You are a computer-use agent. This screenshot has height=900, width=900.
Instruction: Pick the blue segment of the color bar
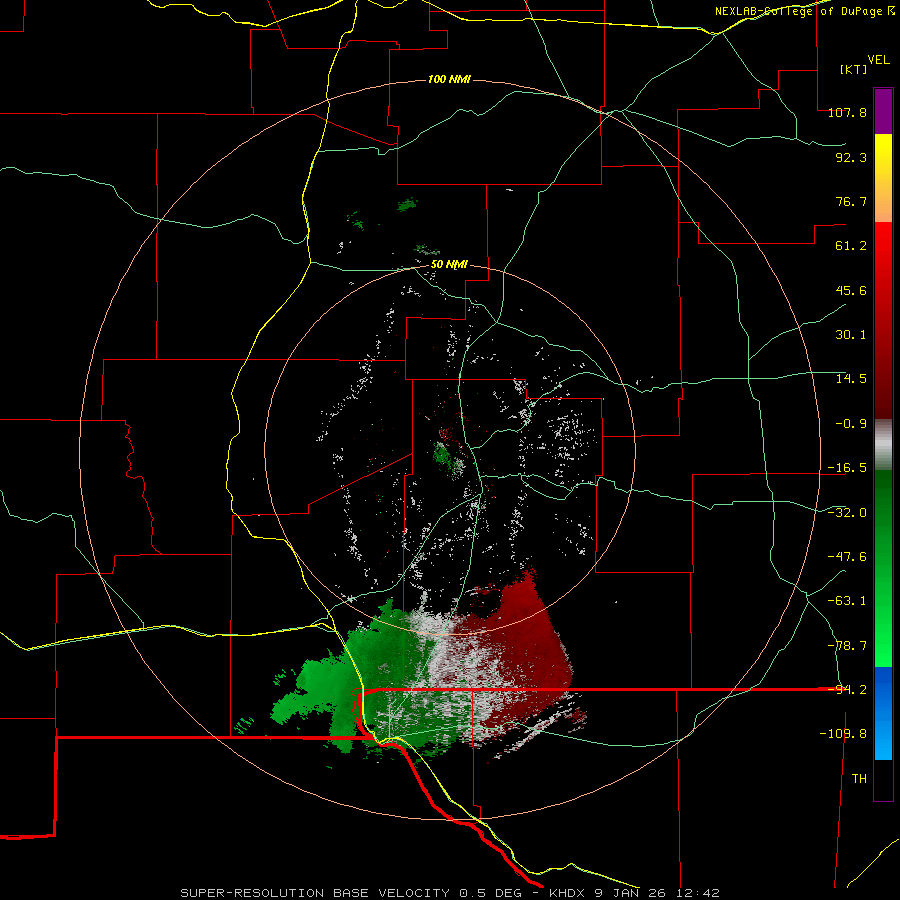(x=883, y=713)
